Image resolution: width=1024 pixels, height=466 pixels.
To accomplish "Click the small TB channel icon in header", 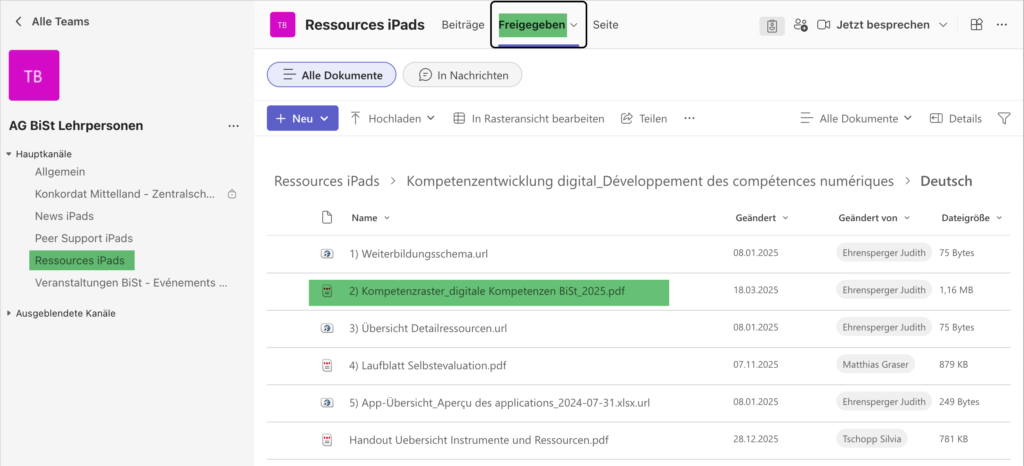I will point(282,25).
